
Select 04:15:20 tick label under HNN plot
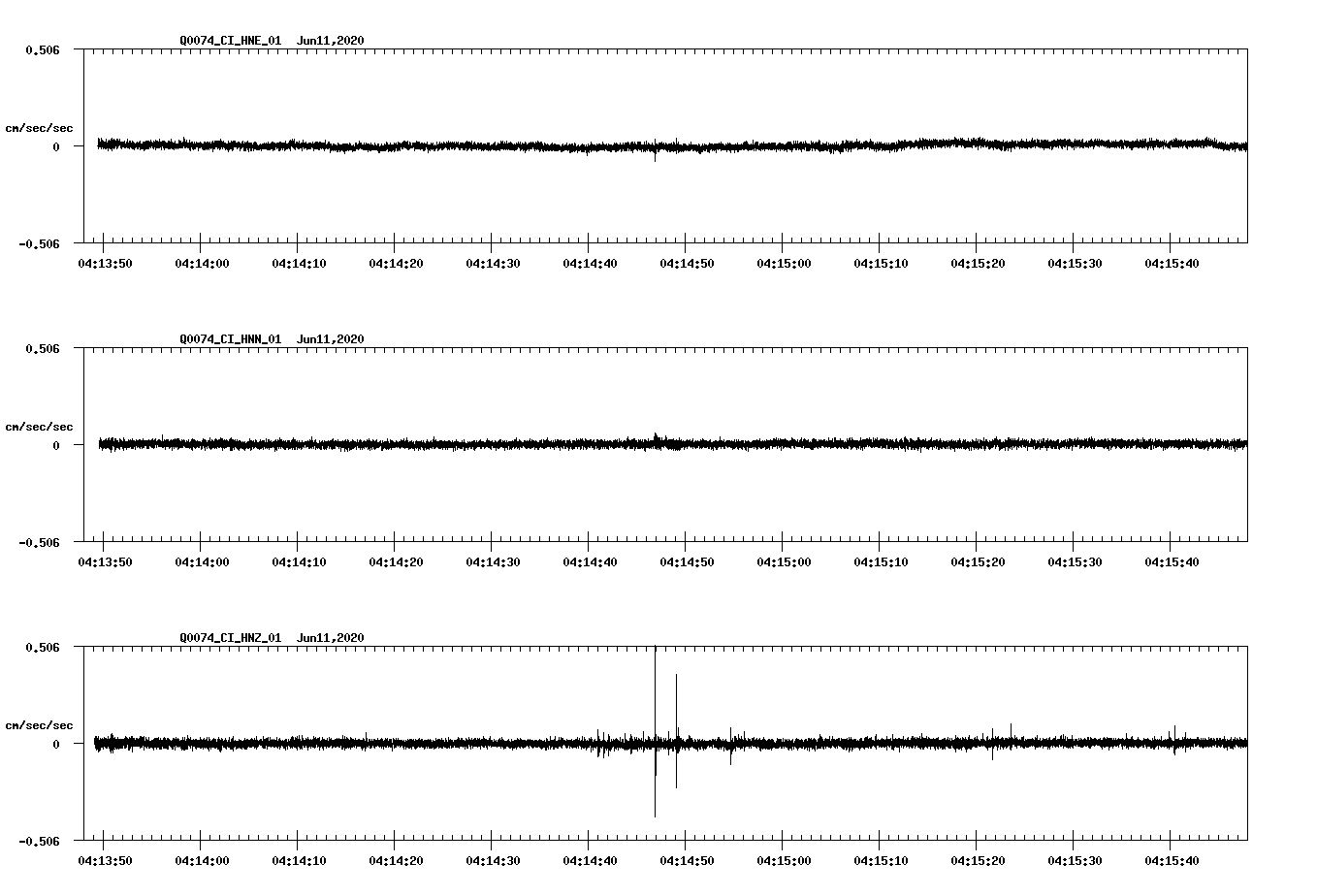[x=978, y=562]
